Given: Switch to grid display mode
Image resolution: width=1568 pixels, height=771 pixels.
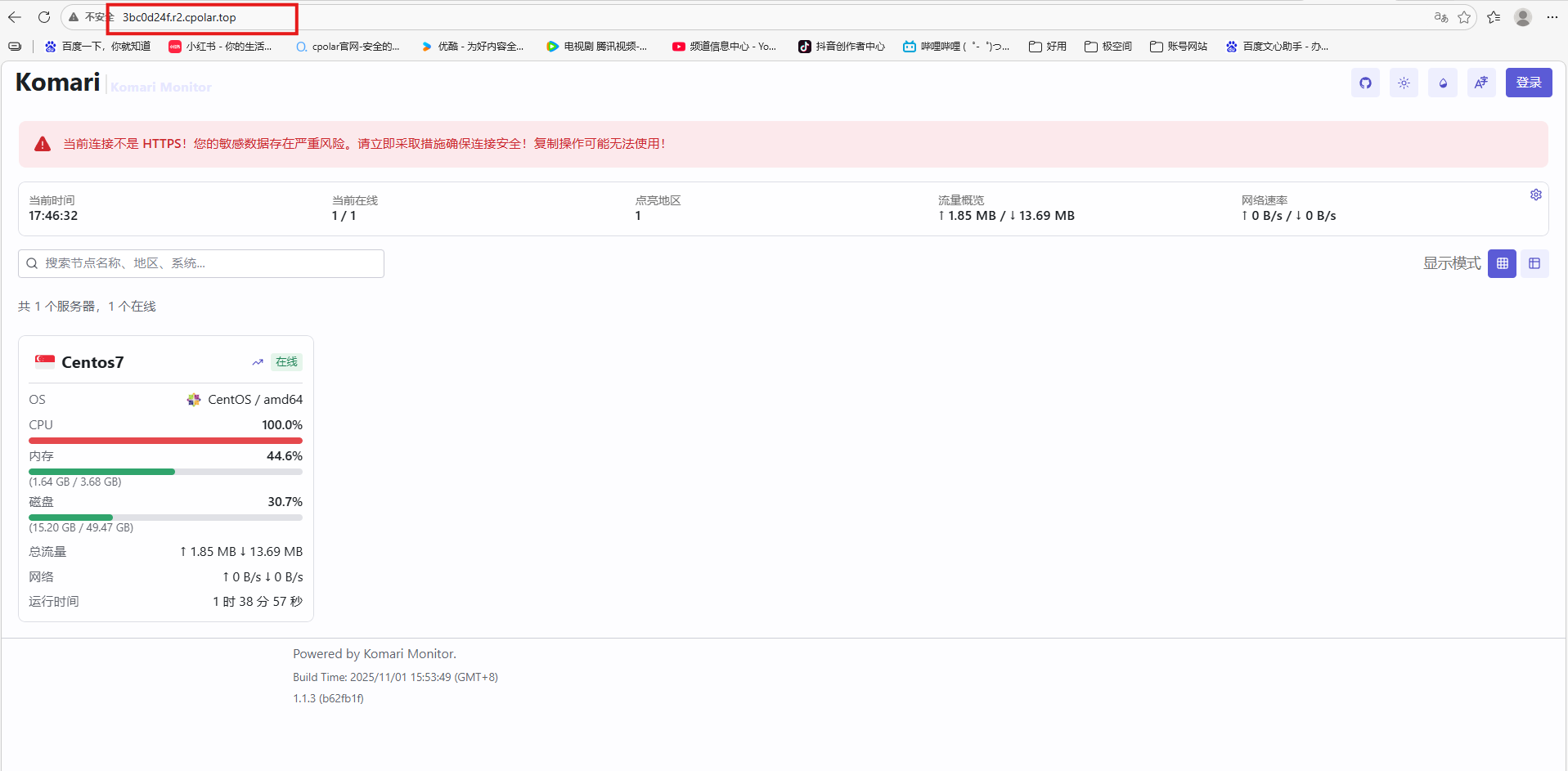Looking at the screenshot, I should point(1502,263).
